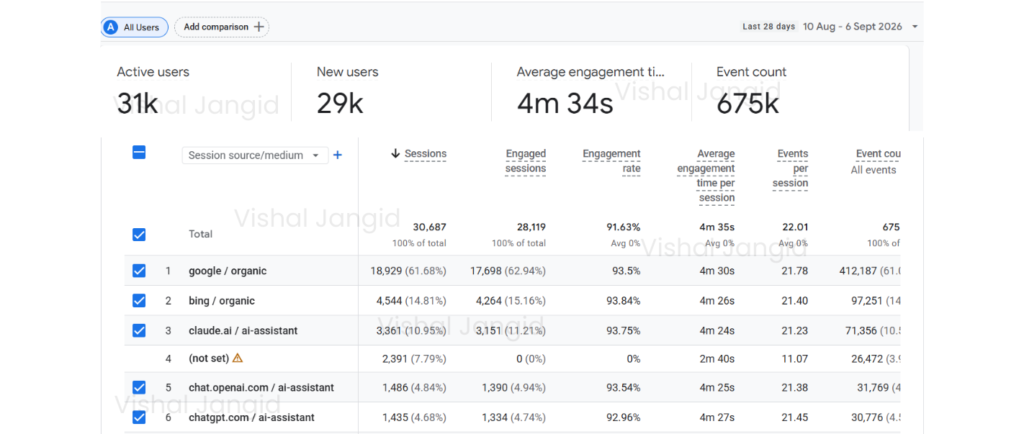Open the date range dropdown arrow

pos(914,27)
